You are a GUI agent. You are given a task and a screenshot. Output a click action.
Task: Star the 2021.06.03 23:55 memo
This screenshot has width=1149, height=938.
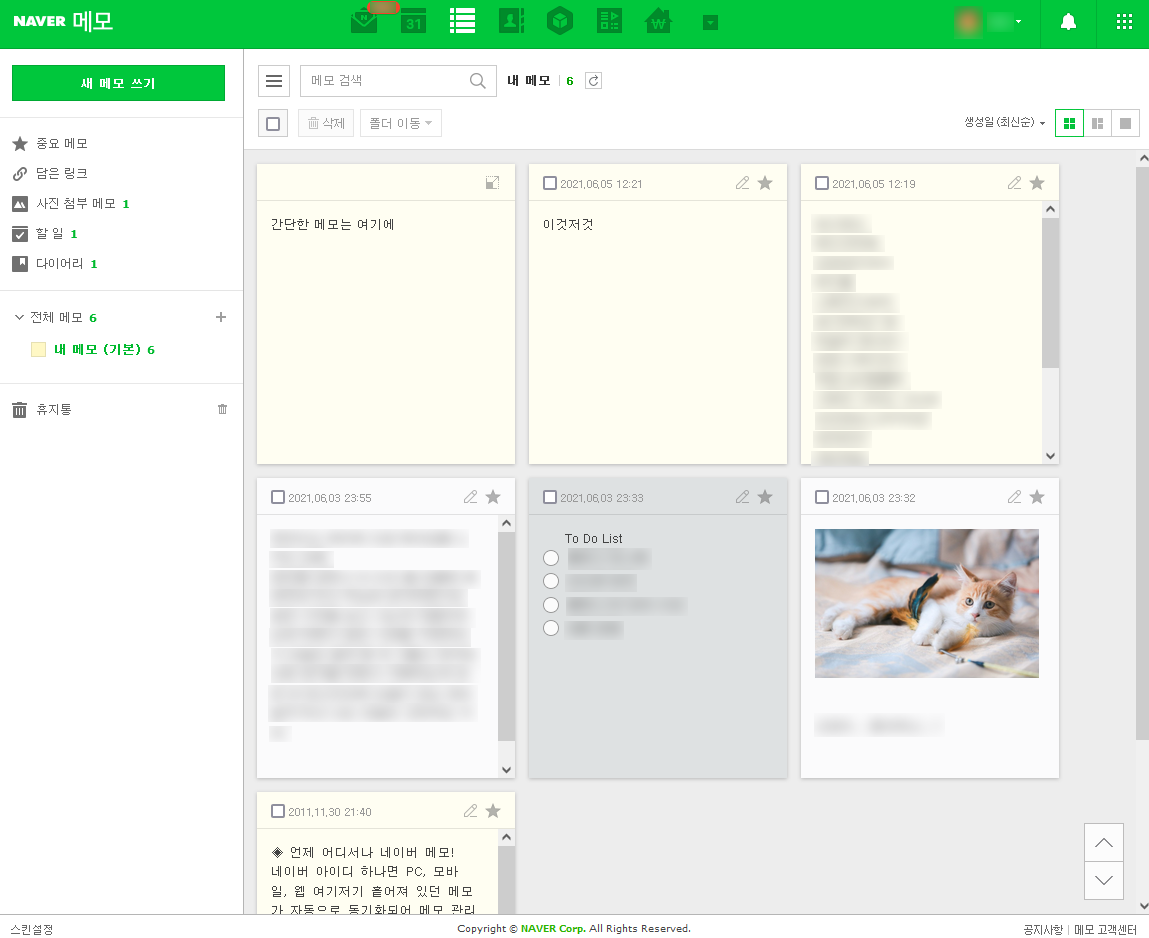(493, 497)
